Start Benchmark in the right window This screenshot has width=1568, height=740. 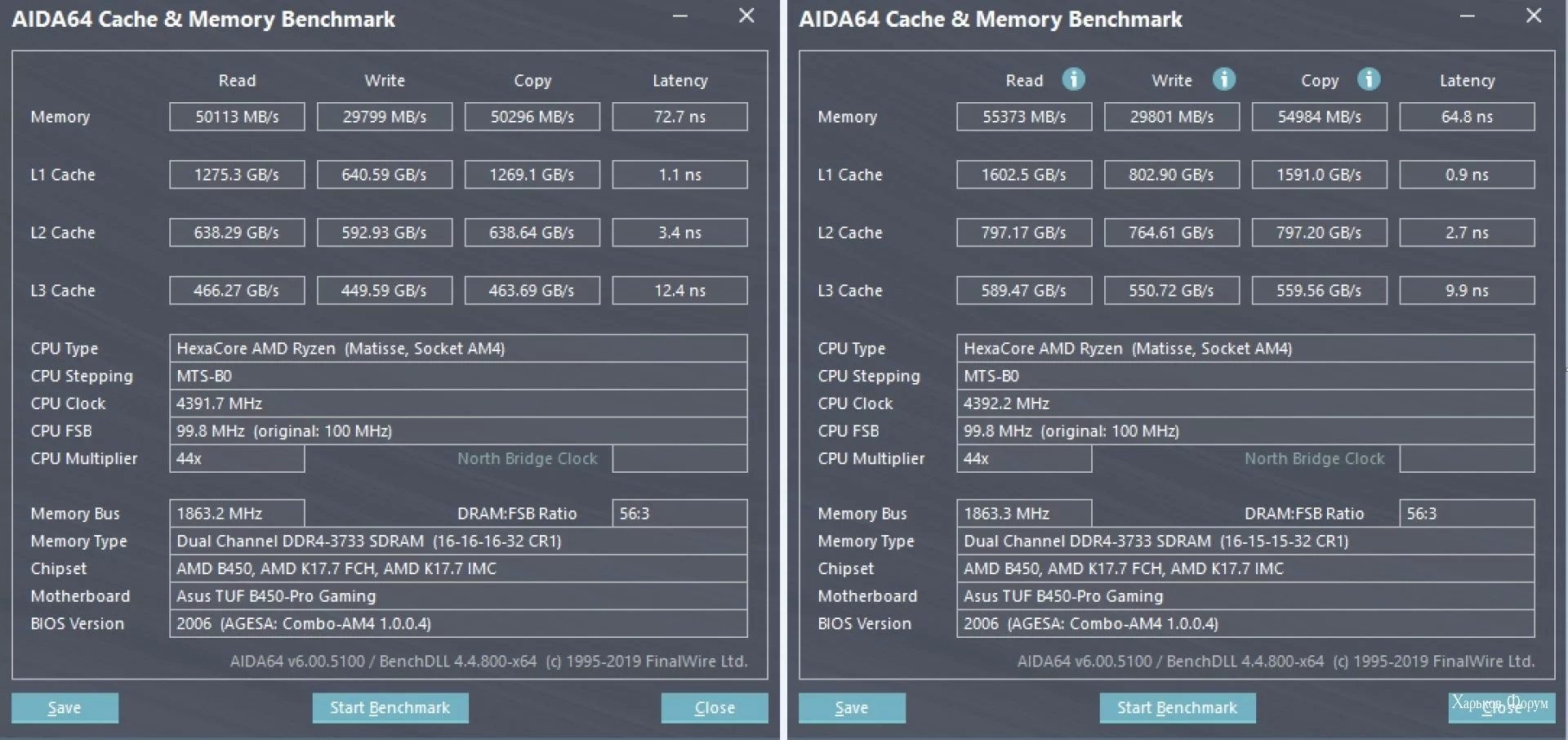pyautogui.click(x=1178, y=708)
